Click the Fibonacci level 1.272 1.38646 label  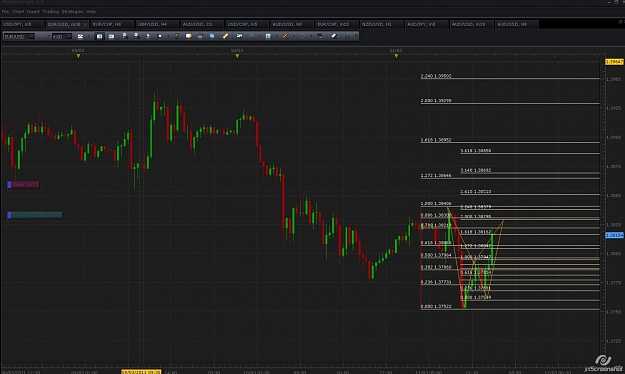pyautogui.click(x=436, y=175)
